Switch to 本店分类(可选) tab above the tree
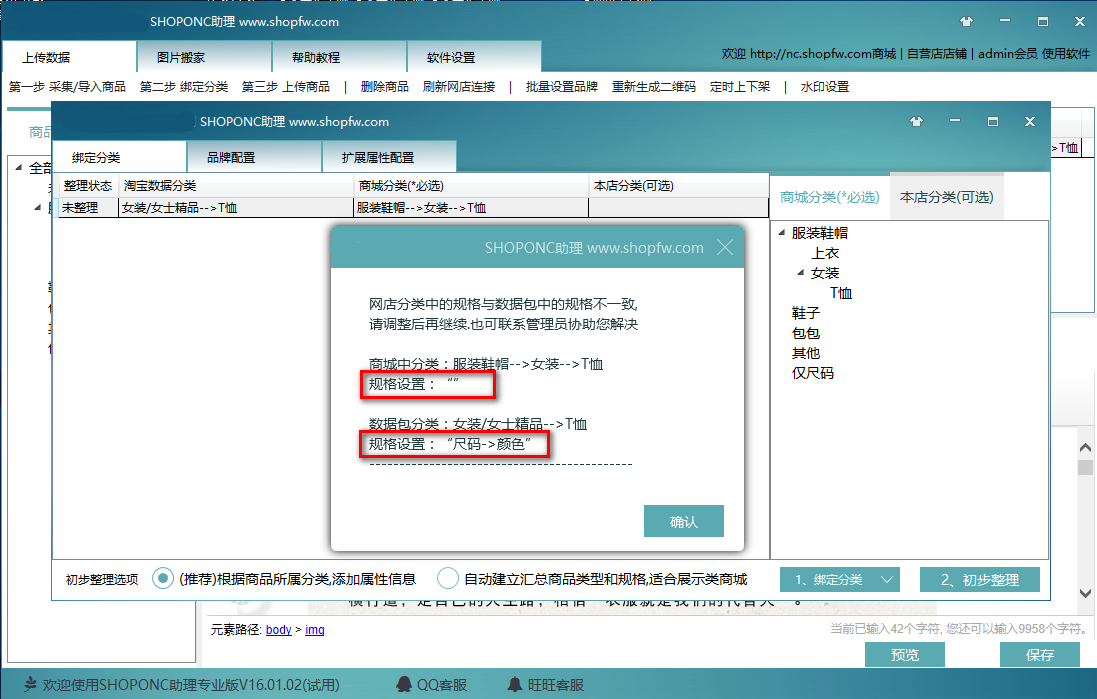 pyautogui.click(x=947, y=197)
